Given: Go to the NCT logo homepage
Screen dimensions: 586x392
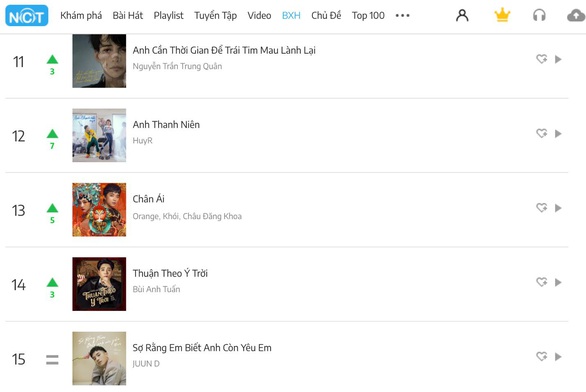Looking at the screenshot, I should 27,15.
